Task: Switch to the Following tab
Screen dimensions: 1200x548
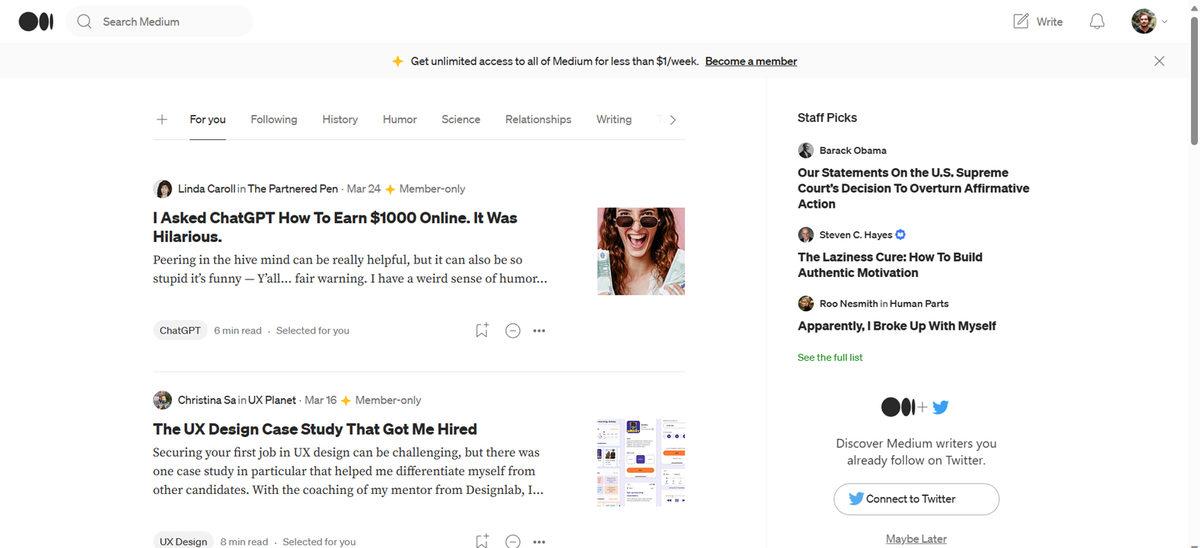Action: point(274,119)
